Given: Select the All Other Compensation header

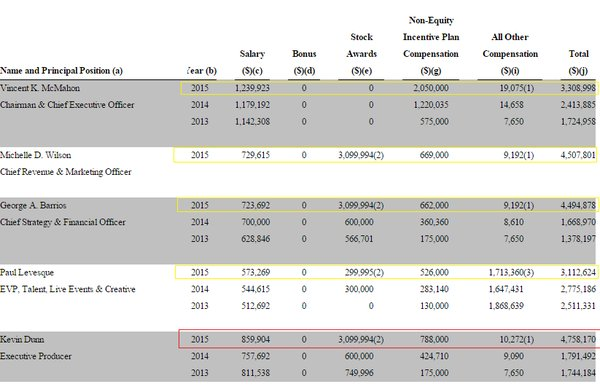Looking at the screenshot, I should 510,54.
